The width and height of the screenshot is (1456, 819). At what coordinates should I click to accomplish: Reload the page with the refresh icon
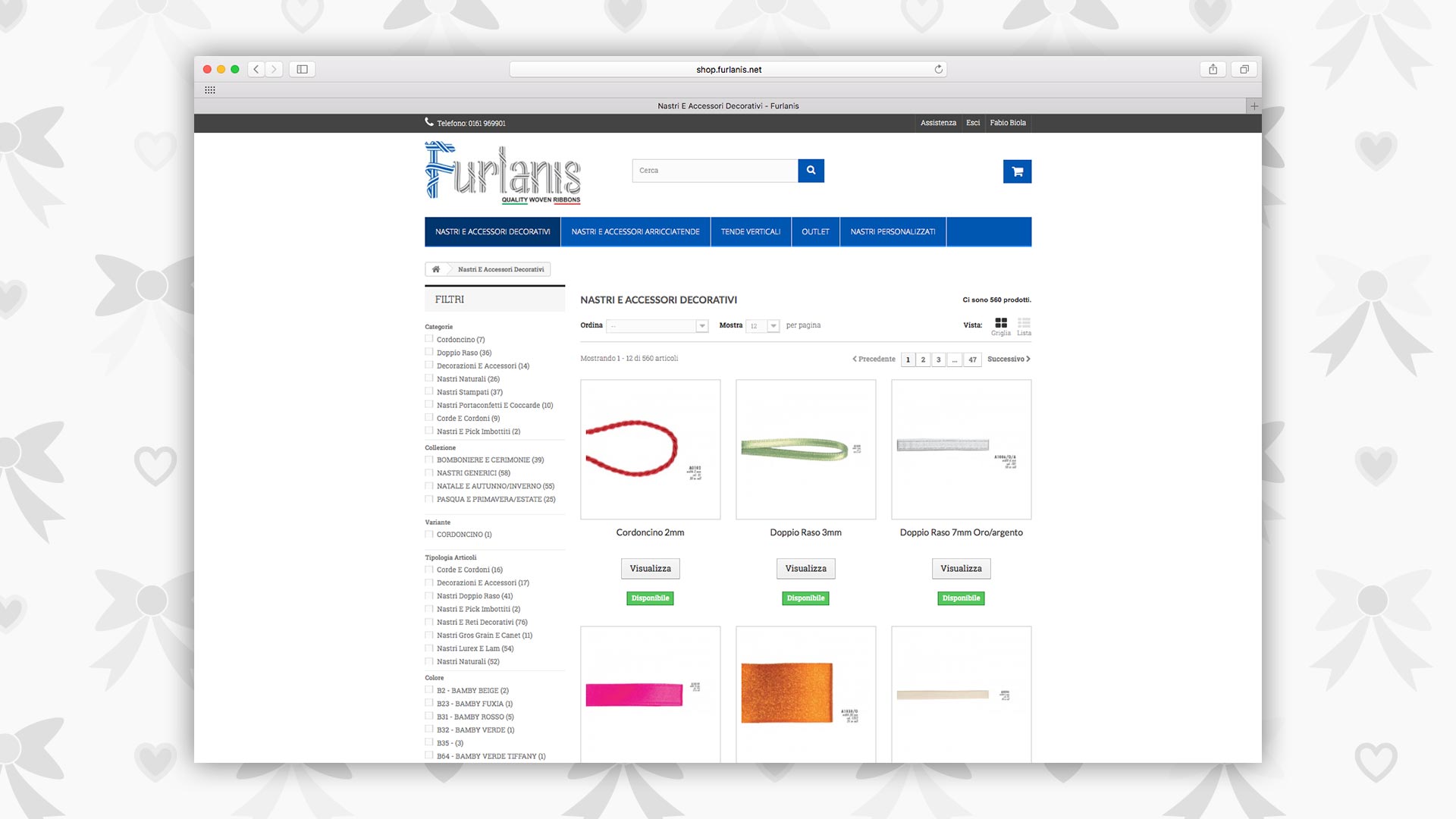click(x=939, y=69)
